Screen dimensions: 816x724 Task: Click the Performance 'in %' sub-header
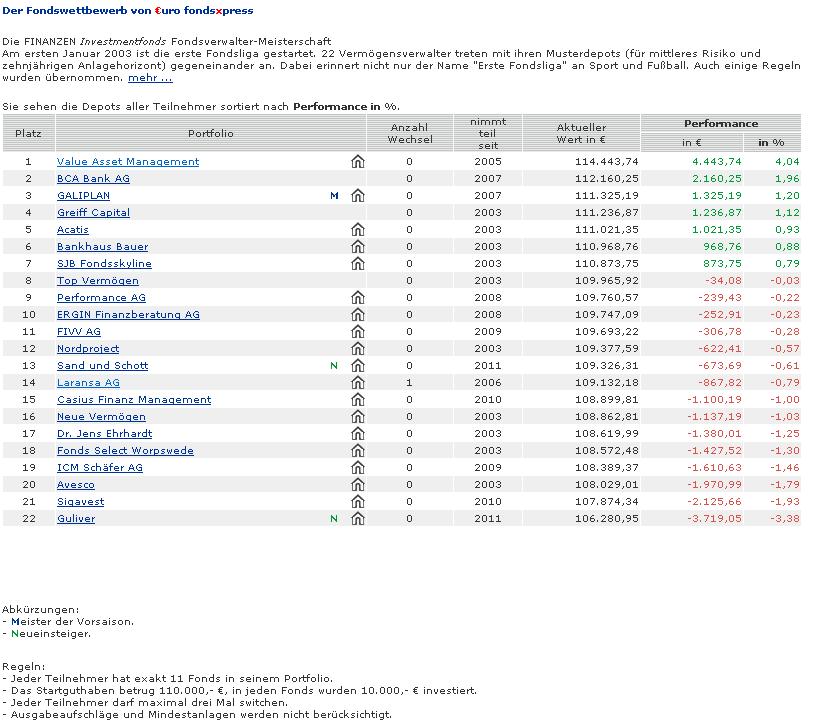772,143
